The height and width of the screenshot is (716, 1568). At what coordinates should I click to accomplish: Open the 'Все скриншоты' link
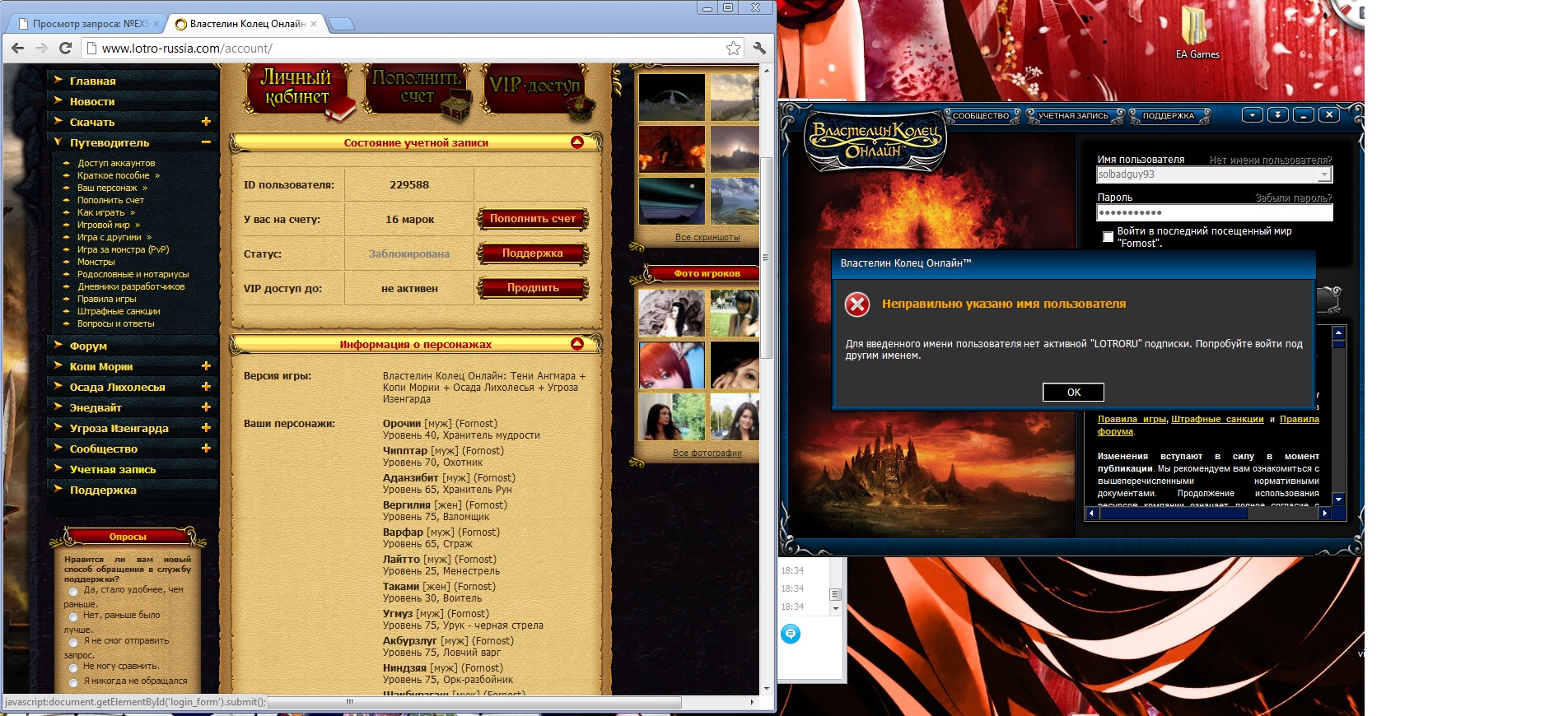coord(707,237)
